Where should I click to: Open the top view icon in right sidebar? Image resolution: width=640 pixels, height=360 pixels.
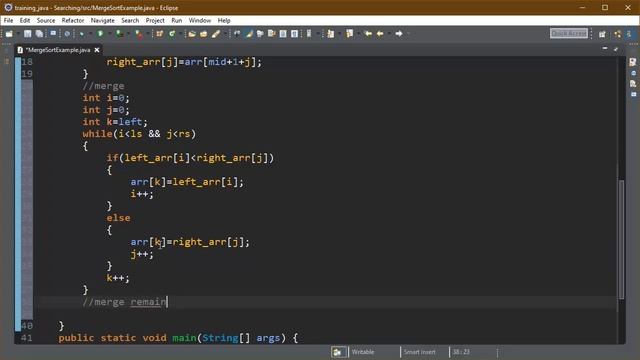(x=633, y=62)
